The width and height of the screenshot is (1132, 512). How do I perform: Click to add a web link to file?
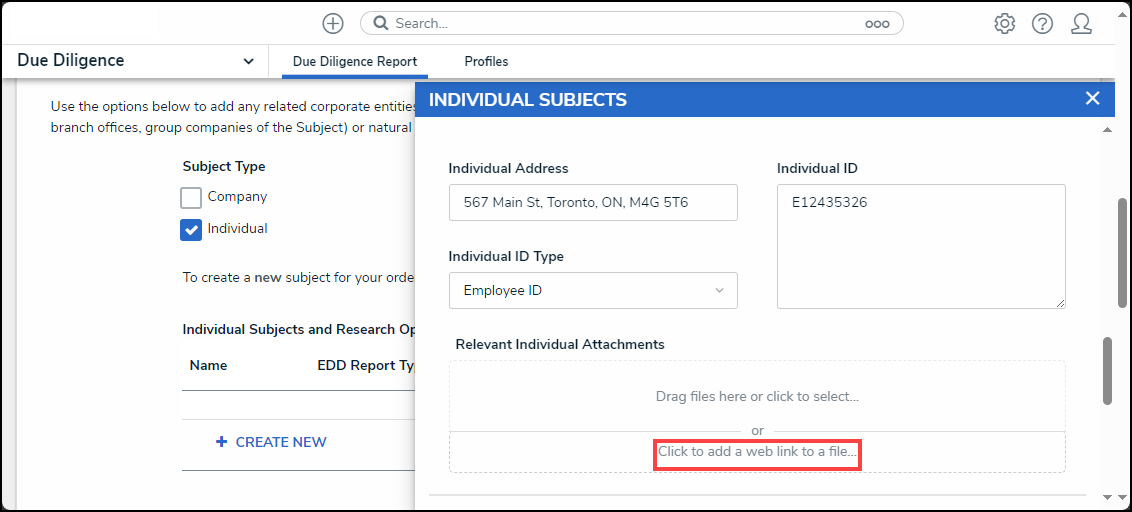[x=757, y=453]
